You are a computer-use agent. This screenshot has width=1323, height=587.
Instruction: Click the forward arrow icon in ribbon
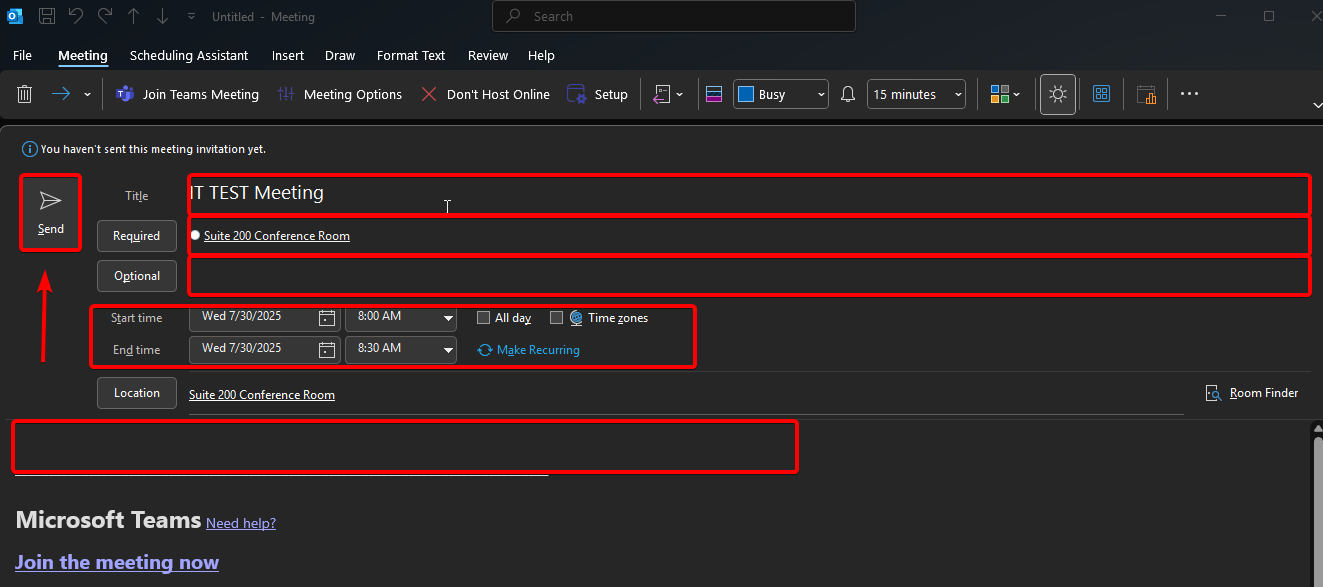point(61,94)
